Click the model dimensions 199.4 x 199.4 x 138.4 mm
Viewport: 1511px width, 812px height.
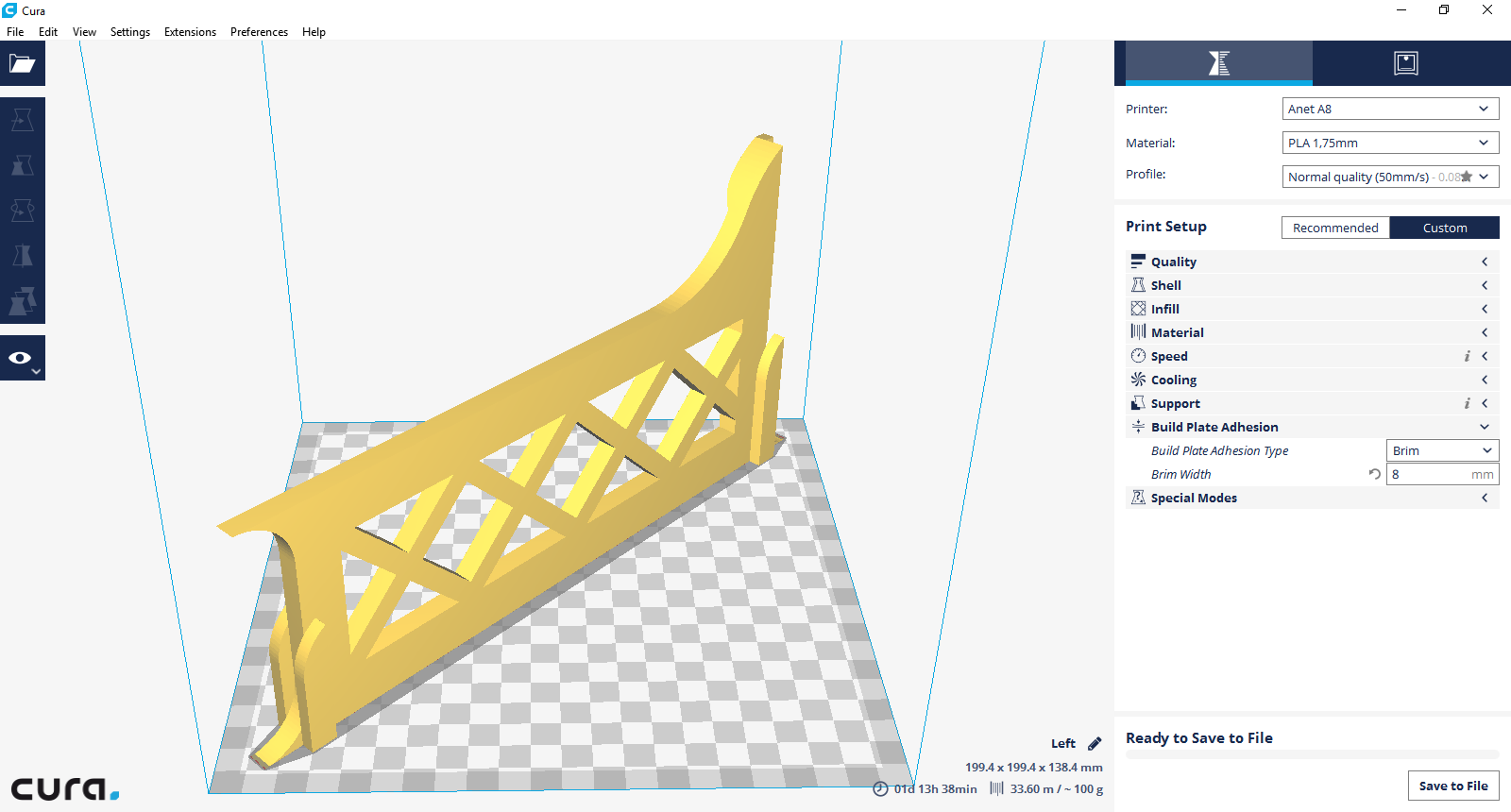(1034, 767)
